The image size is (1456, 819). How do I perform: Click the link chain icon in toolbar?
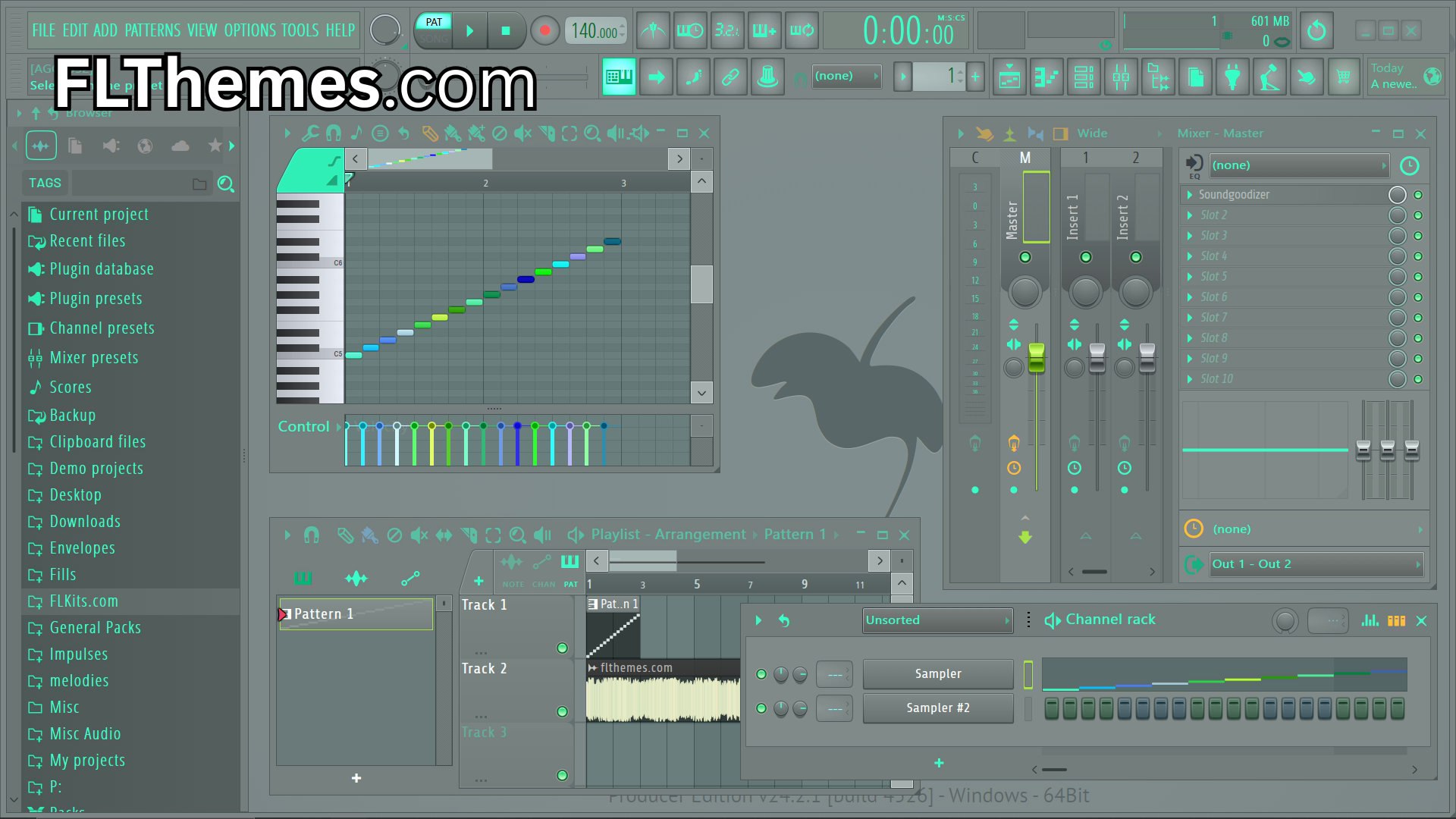[730, 77]
